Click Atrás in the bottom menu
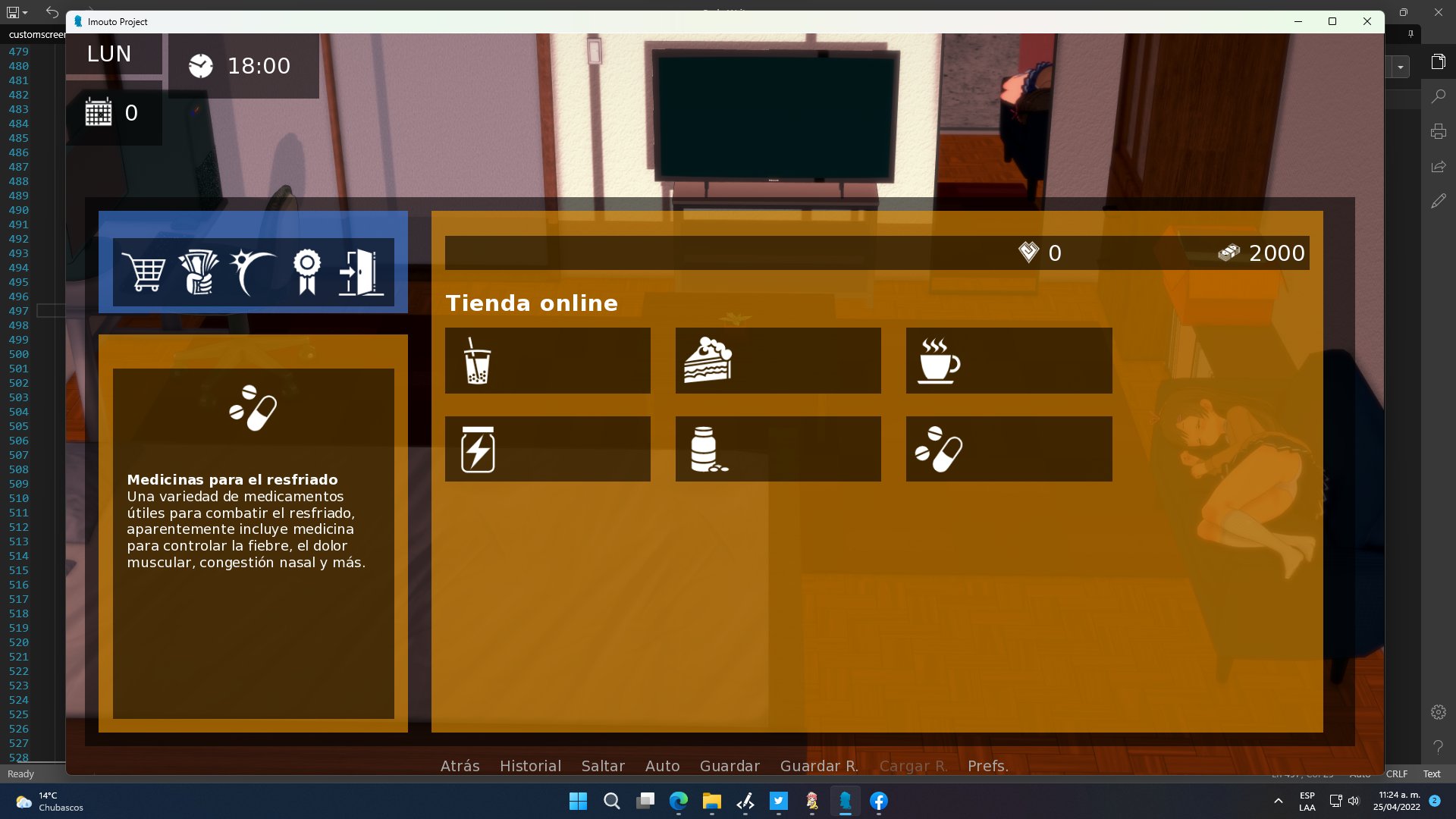 click(460, 766)
